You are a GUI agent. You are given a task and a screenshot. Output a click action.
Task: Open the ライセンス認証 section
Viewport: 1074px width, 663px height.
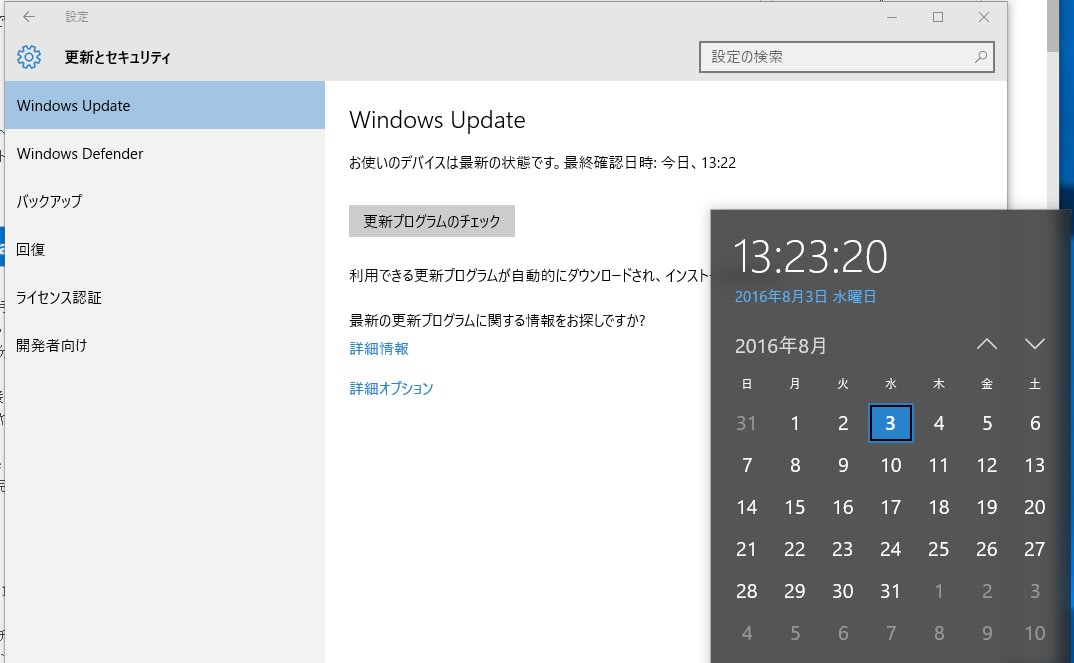pyautogui.click(x=164, y=297)
